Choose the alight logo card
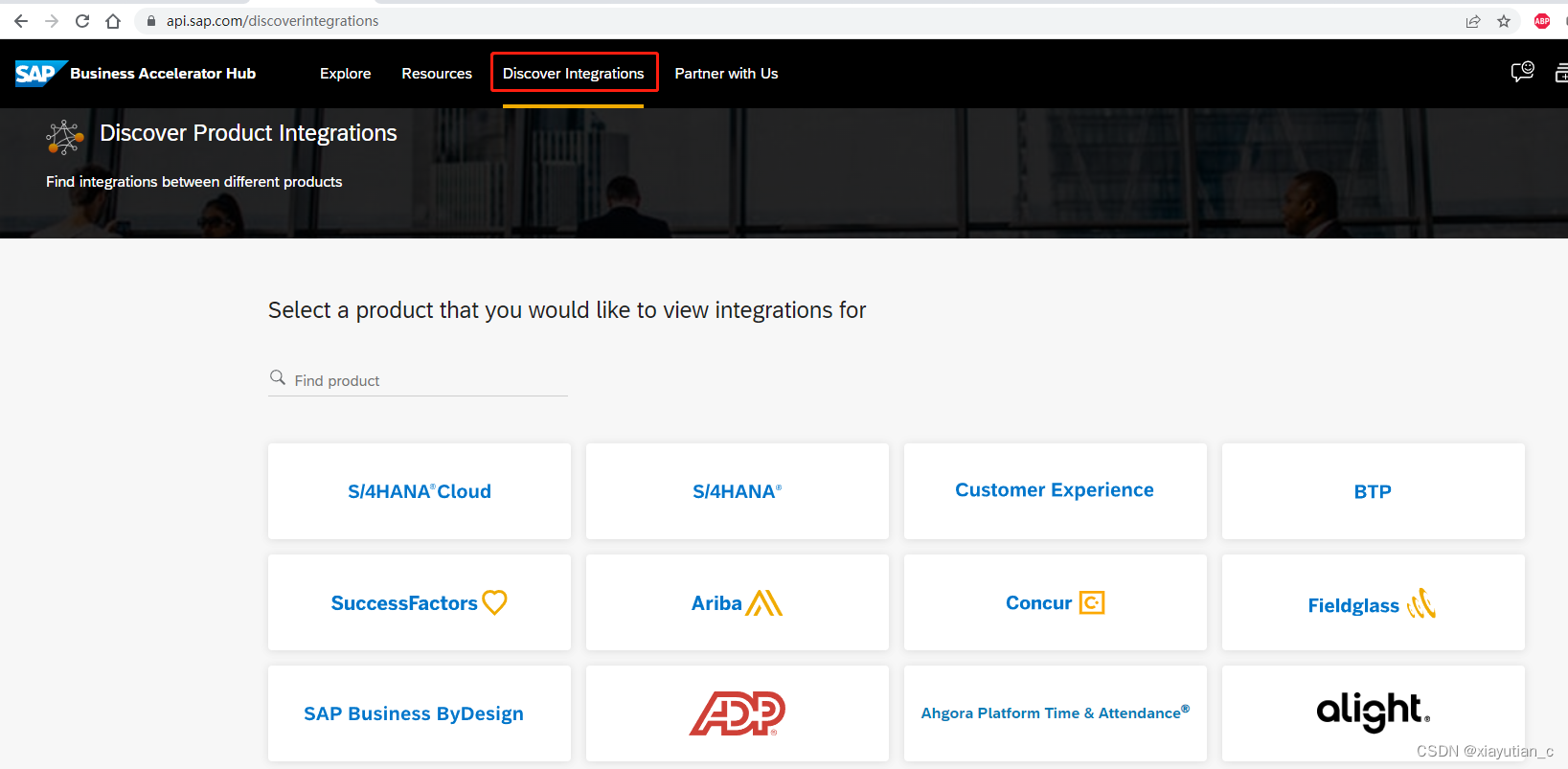This screenshot has height=769, width=1568. point(1374,713)
